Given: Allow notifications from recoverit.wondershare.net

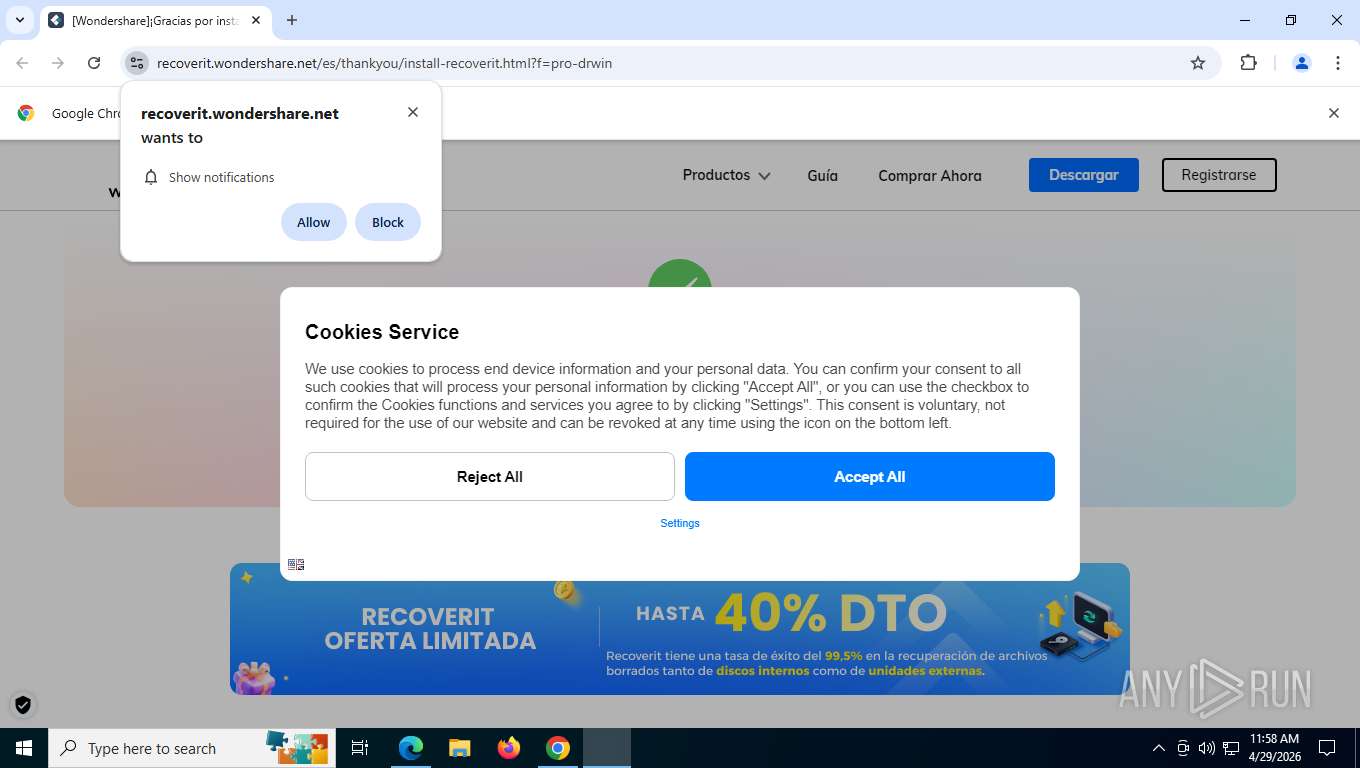Looking at the screenshot, I should coord(313,222).
